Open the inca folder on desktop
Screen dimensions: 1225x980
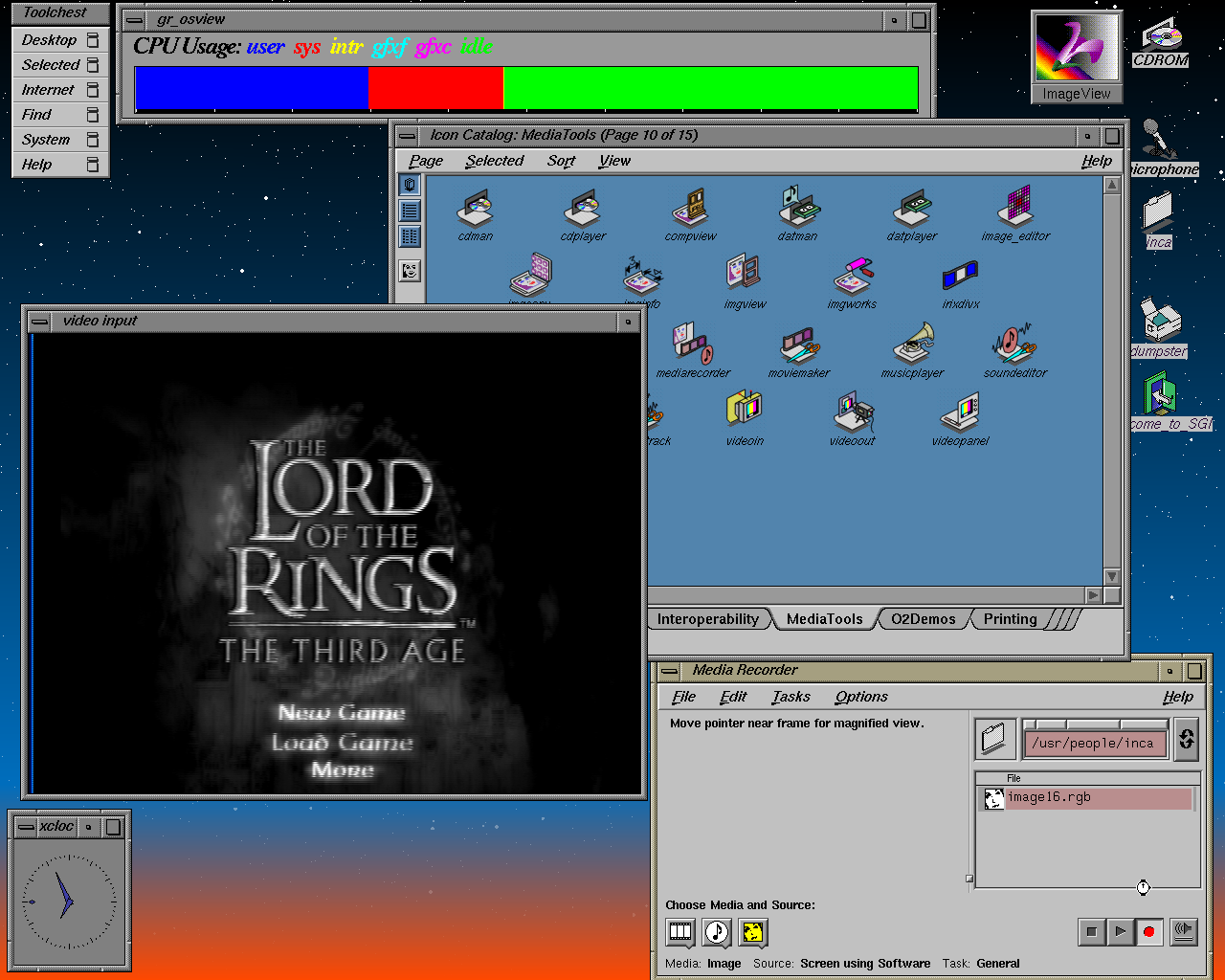(1158, 219)
